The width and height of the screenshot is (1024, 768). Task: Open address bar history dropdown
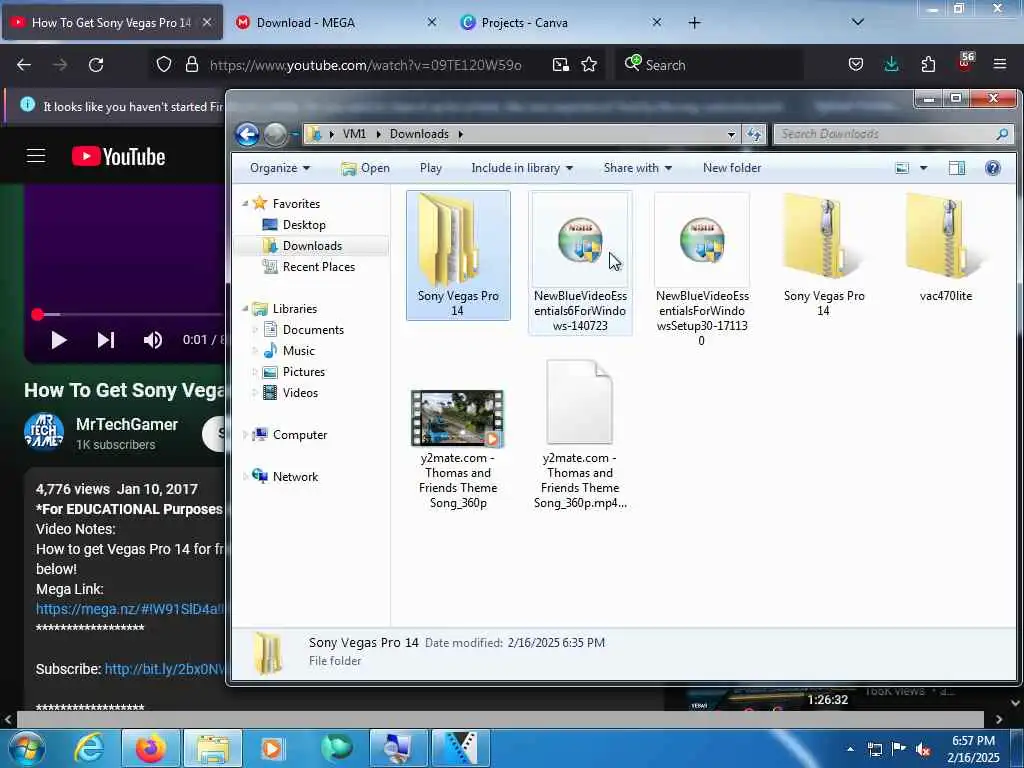[731, 135]
